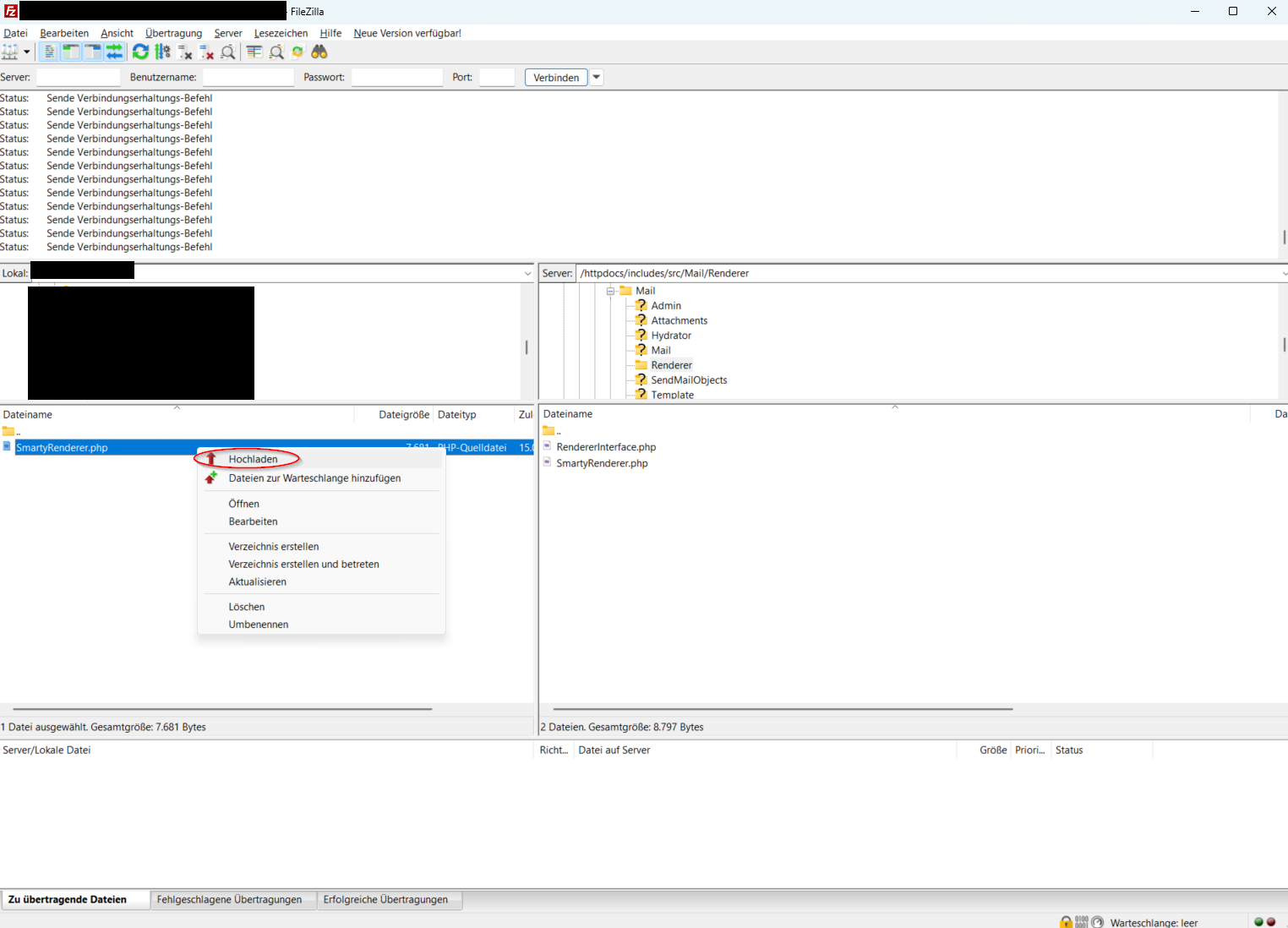Open the Site Manager dropdown arrow
The height and width of the screenshot is (928, 1288).
coord(27,52)
